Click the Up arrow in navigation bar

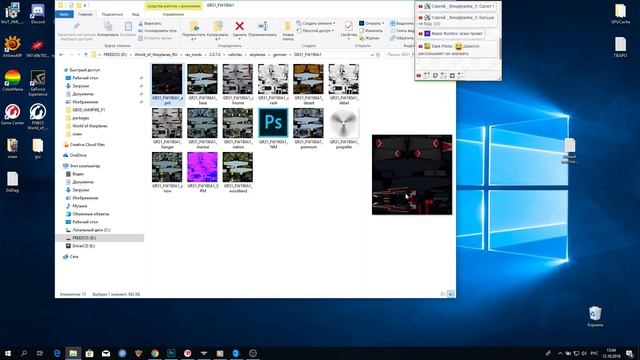[86, 54]
